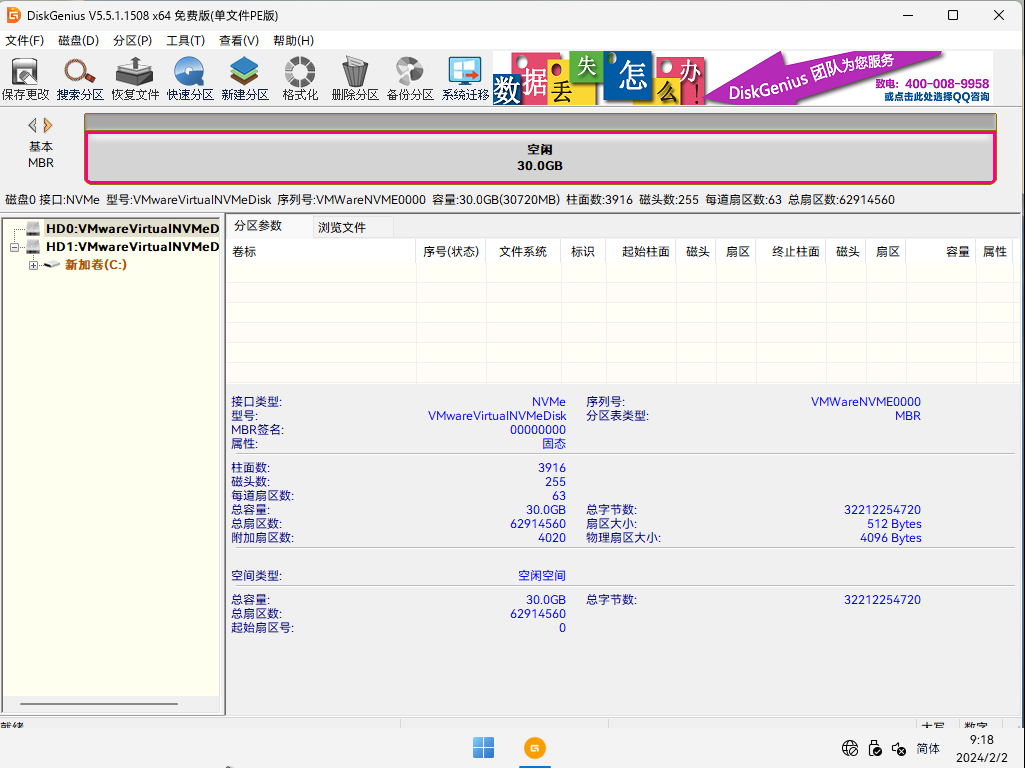Open the 帮助(H) menu
The width and height of the screenshot is (1025, 768).
click(x=294, y=41)
